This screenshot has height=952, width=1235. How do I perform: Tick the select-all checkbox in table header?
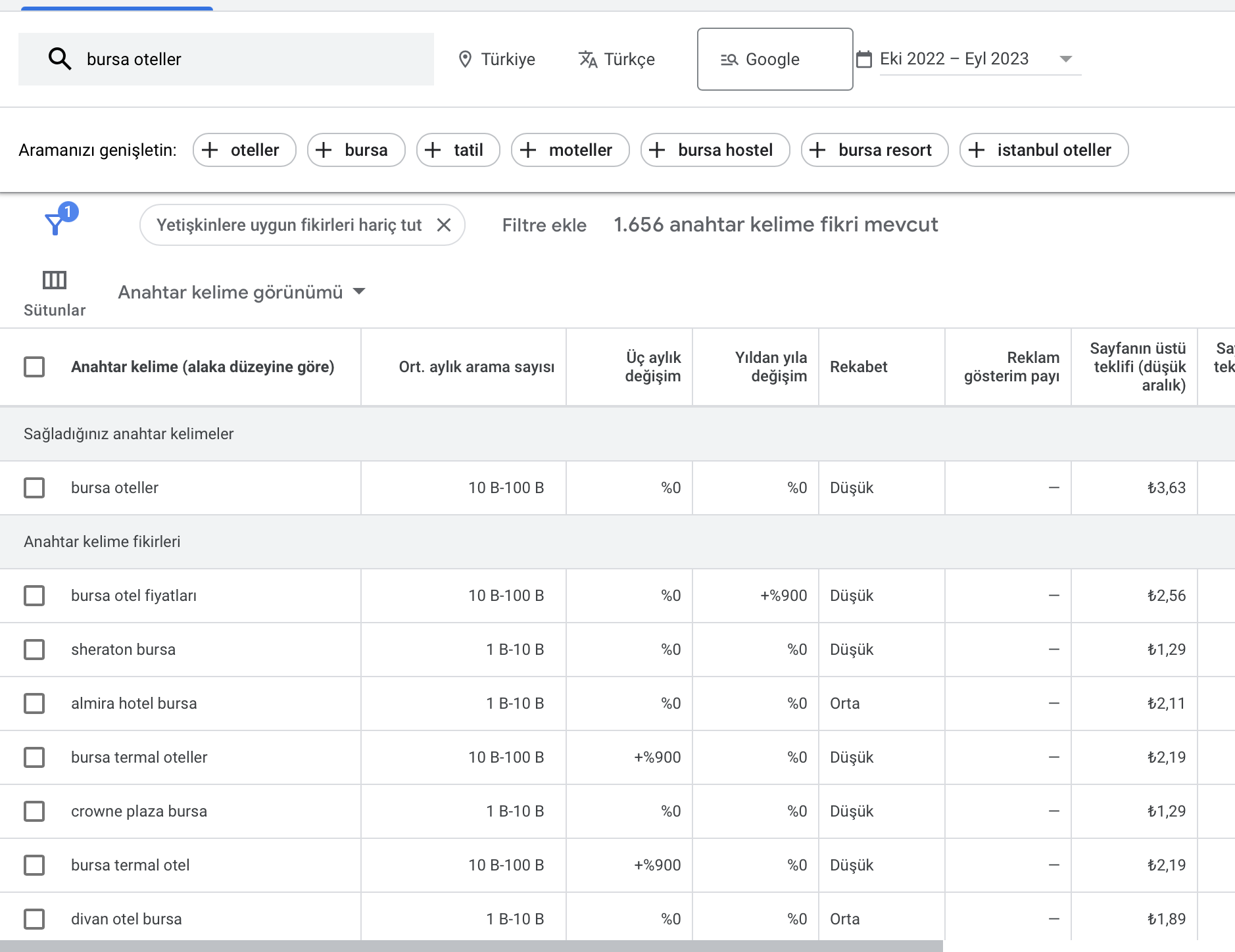tap(34, 367)
